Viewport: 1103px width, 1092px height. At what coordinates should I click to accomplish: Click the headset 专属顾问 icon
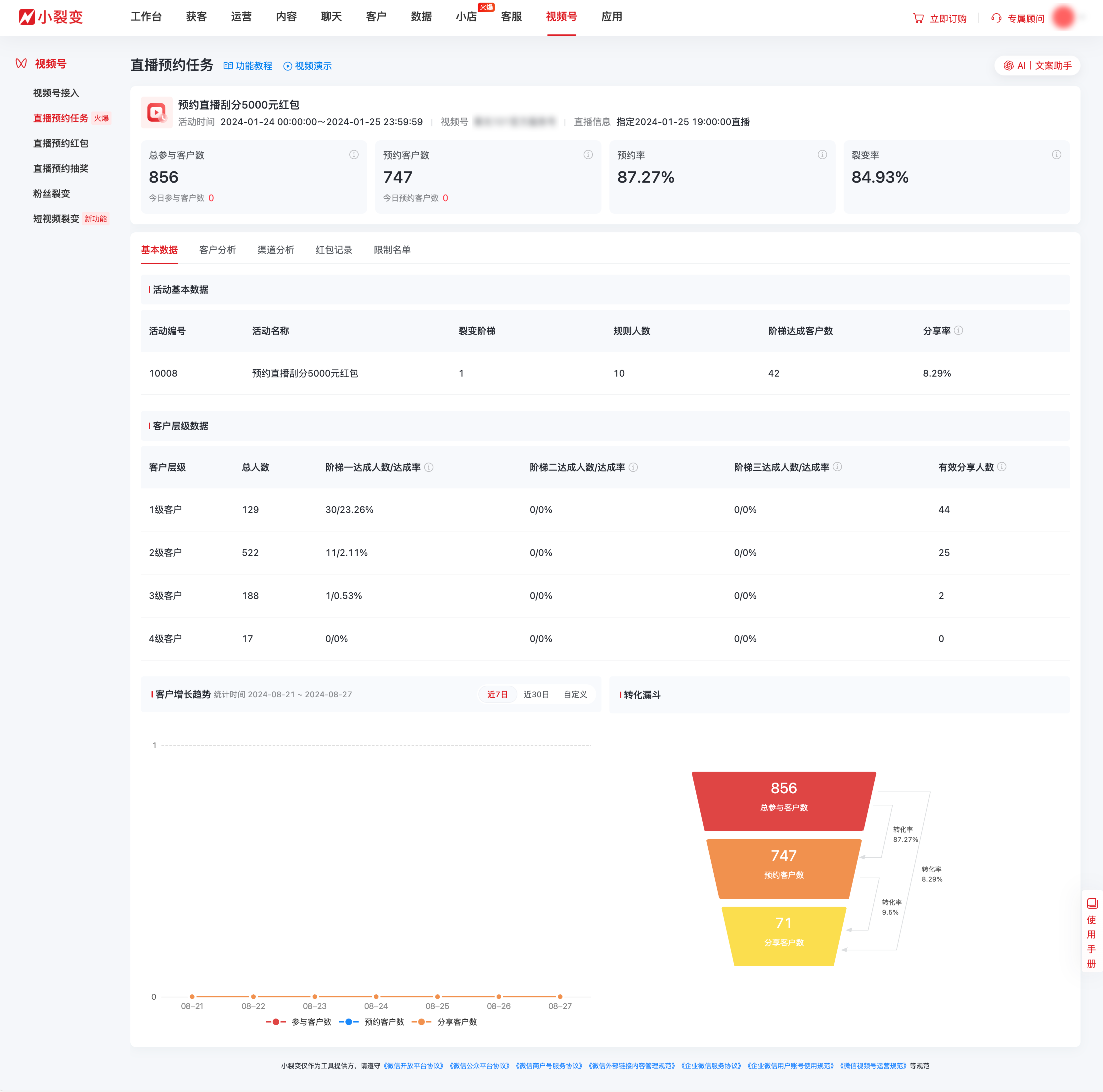click(x=996, y=18)
